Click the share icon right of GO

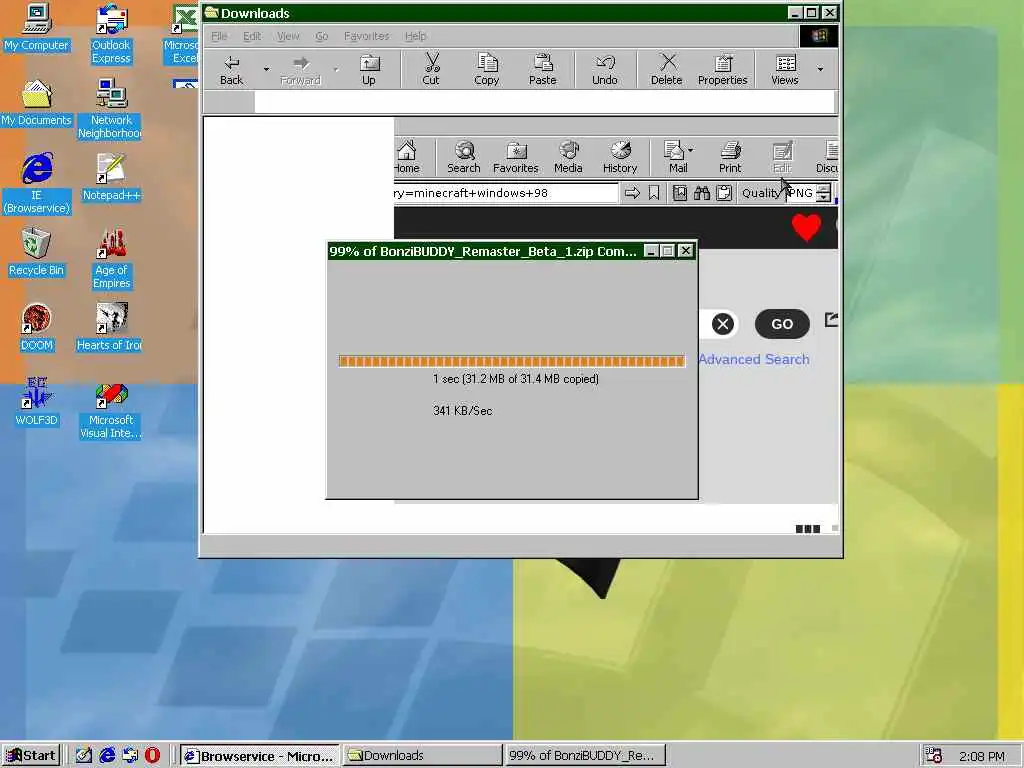pos(831,320)
